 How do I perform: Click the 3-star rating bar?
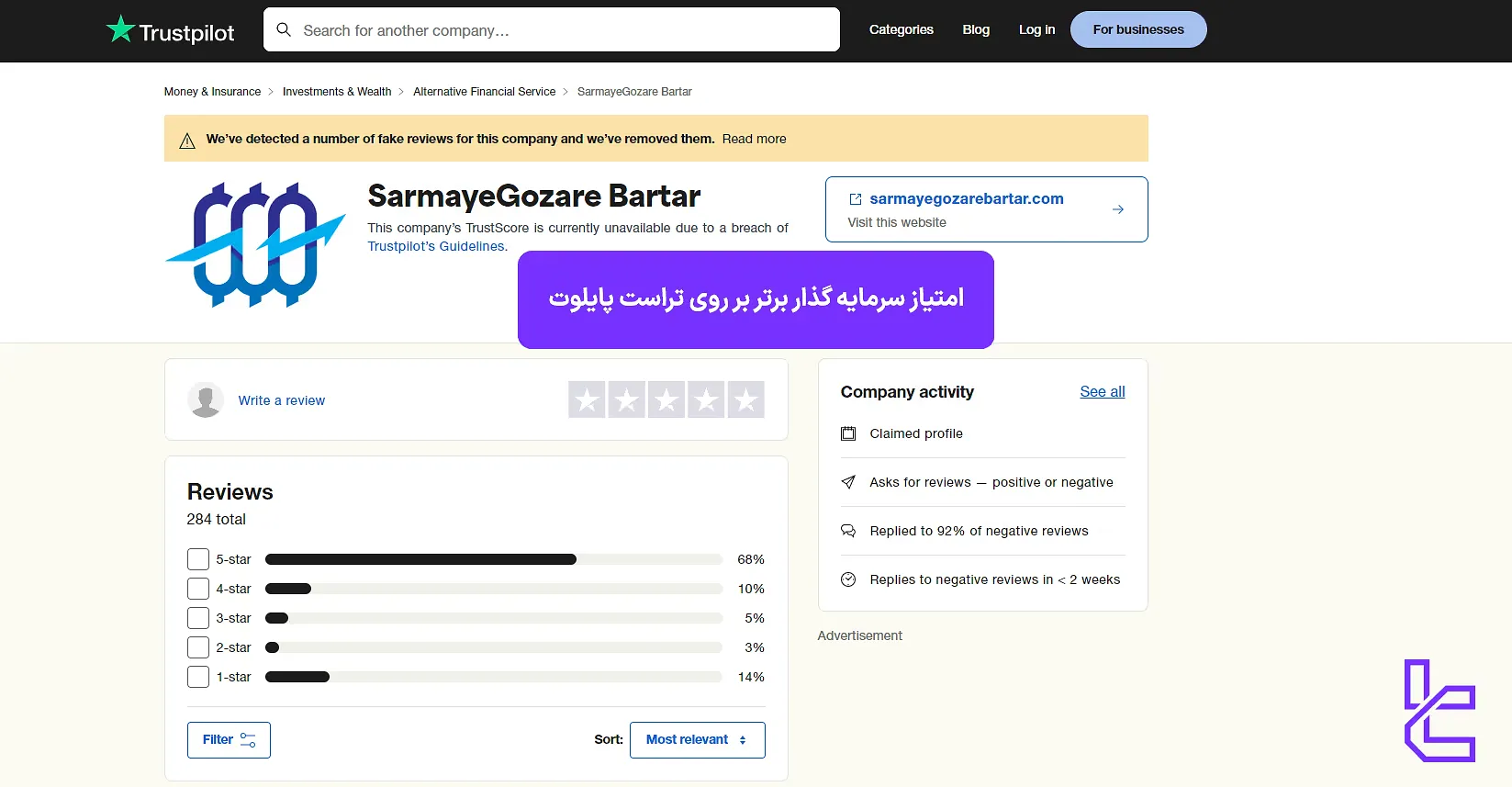coord(494,618)
